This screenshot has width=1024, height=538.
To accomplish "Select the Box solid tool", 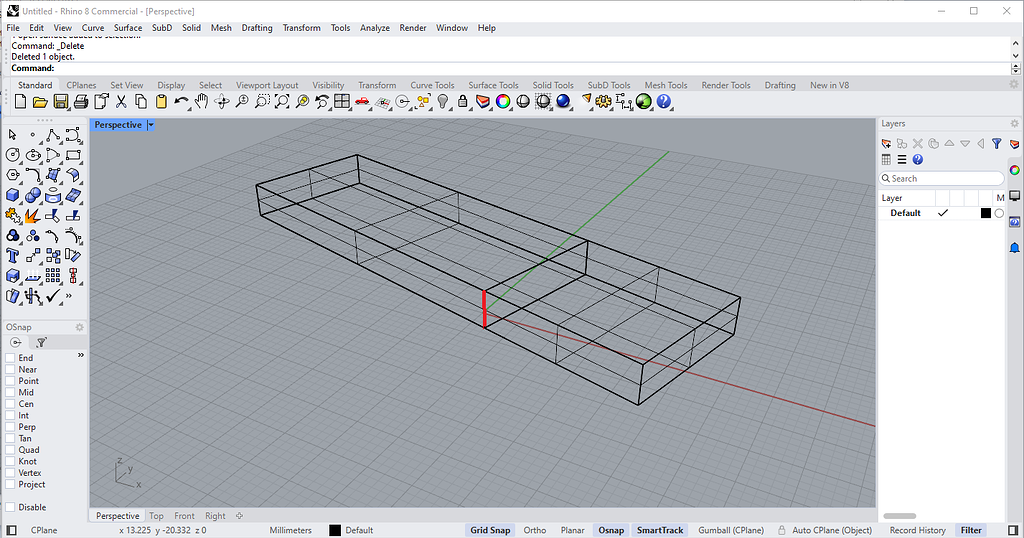I will (x=14, y=195).
